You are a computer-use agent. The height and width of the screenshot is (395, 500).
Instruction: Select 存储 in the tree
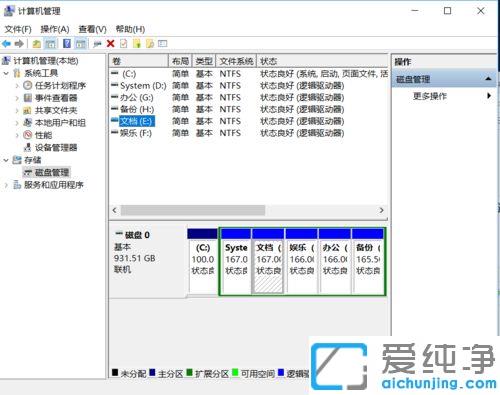33,160
